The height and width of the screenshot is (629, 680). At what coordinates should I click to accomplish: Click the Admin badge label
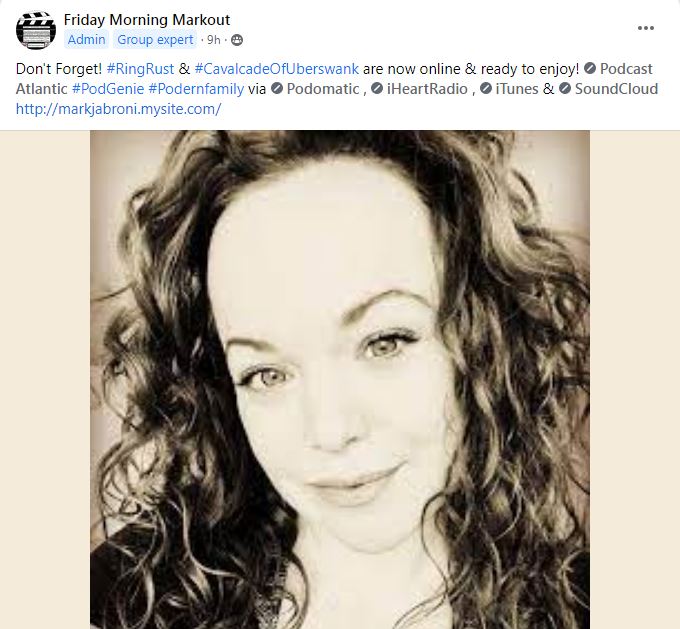pyautogui.click(x=86, y=40)
